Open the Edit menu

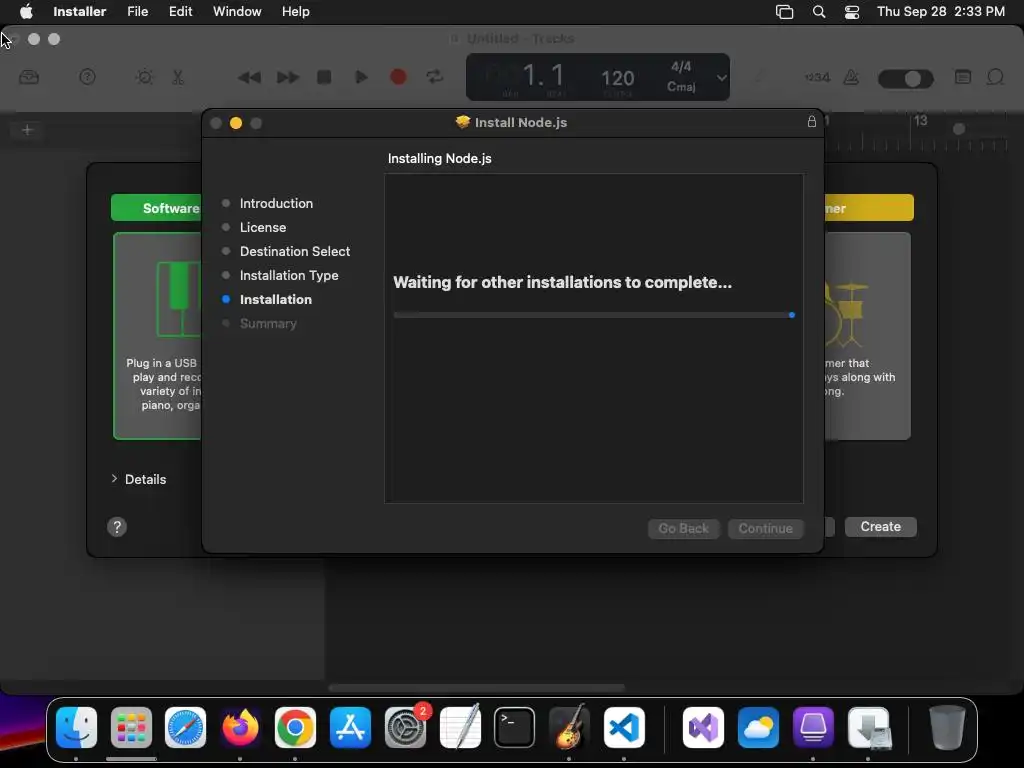180,12
